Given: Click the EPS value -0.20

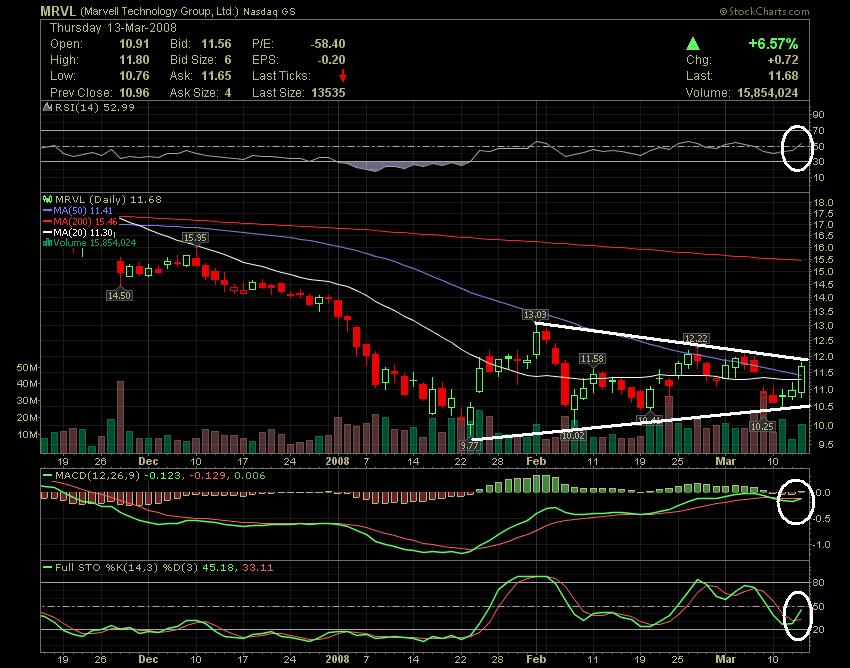Looking at the screenshot, I should [331, 60].
